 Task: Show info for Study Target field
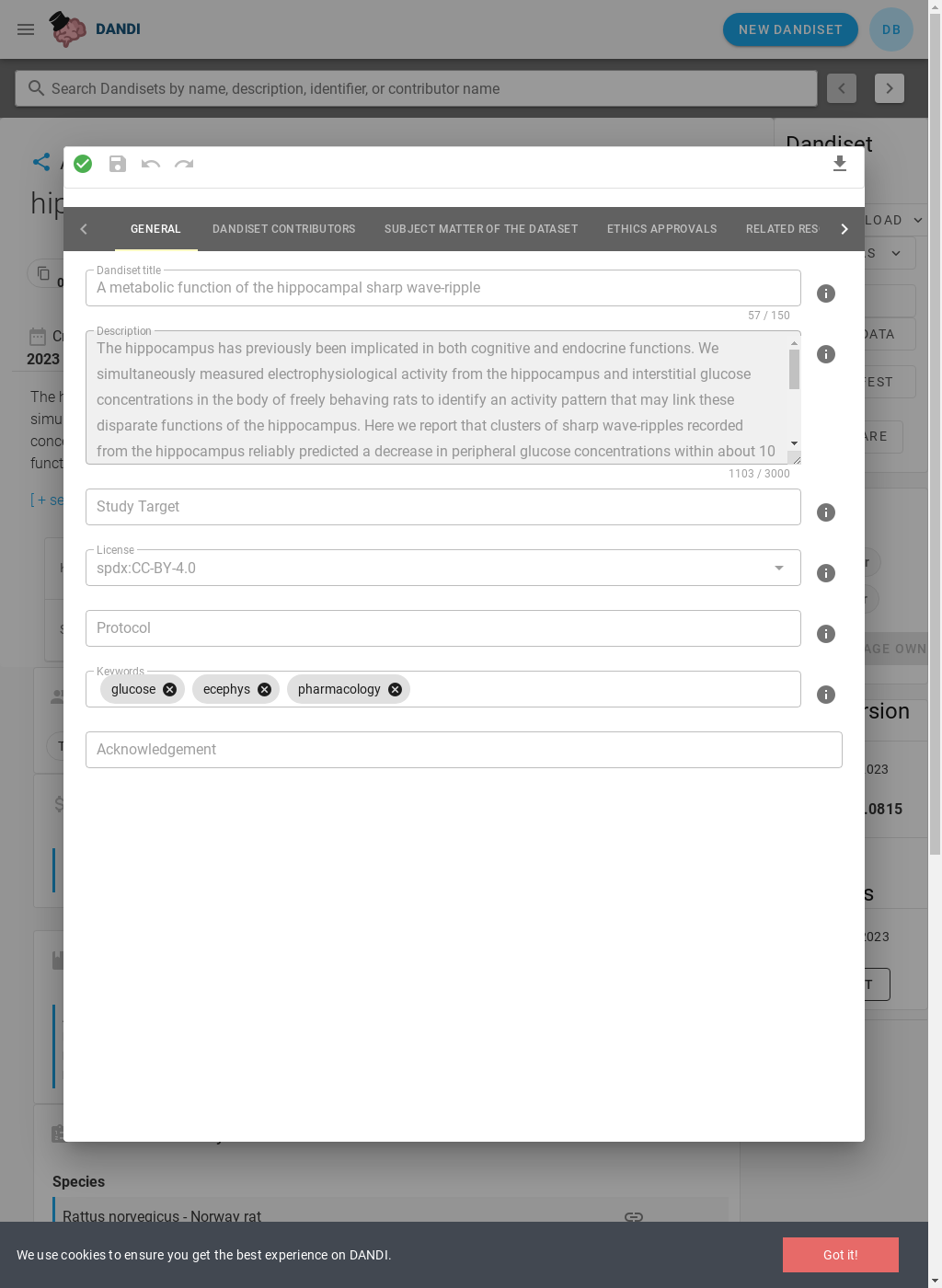tap(826, 512)
